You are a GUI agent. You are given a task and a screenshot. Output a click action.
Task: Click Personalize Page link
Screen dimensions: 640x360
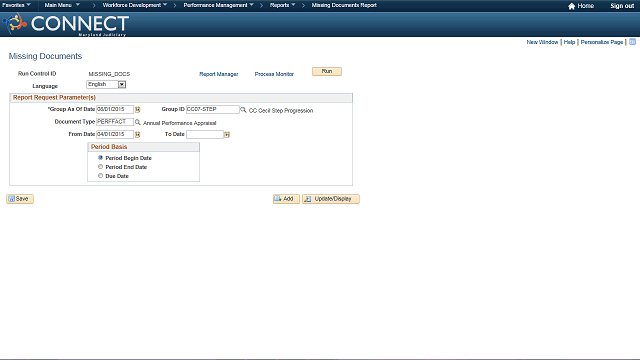click(x=602, y=42)
